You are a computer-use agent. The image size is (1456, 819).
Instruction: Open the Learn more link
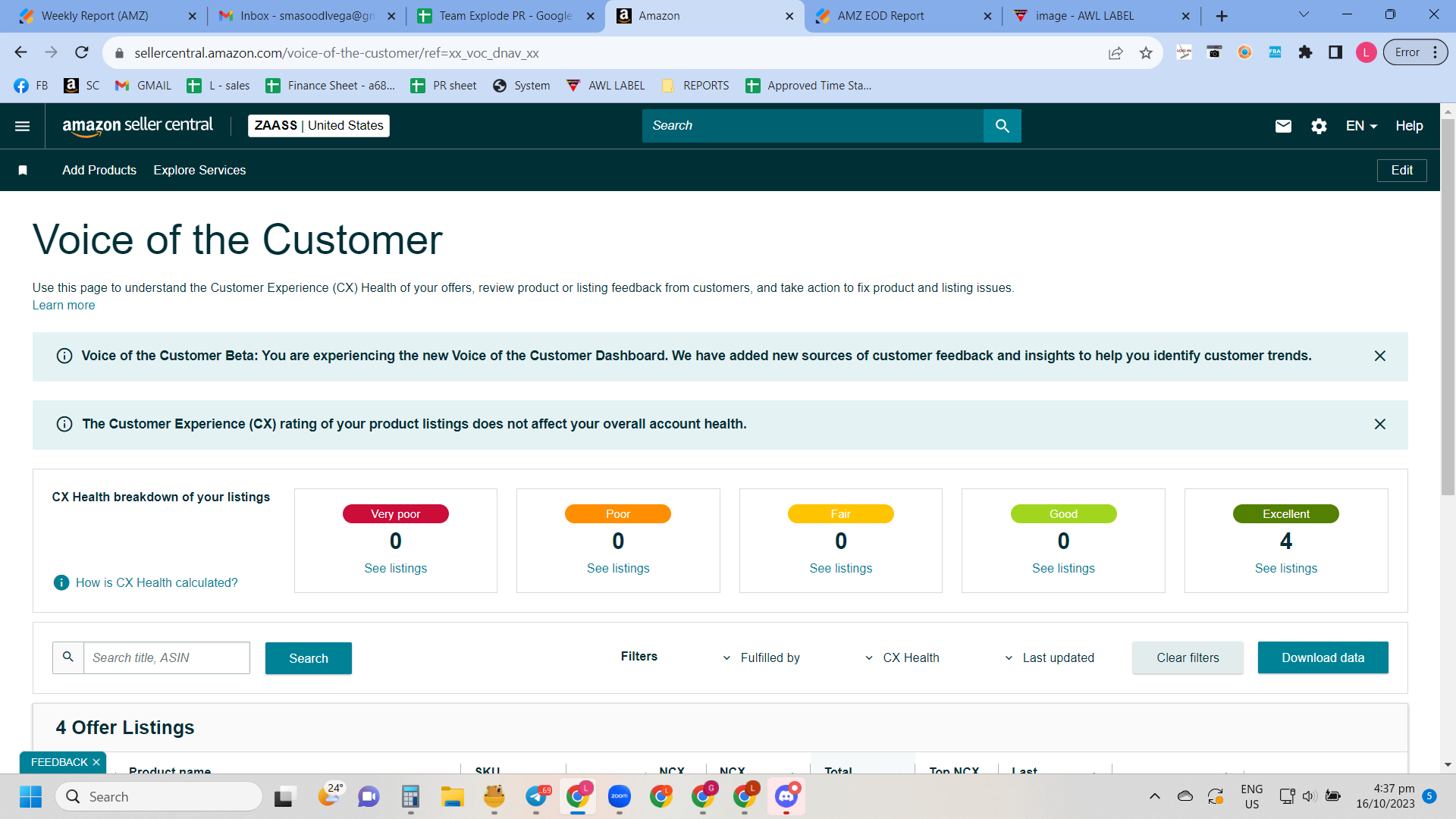(64, 306)
